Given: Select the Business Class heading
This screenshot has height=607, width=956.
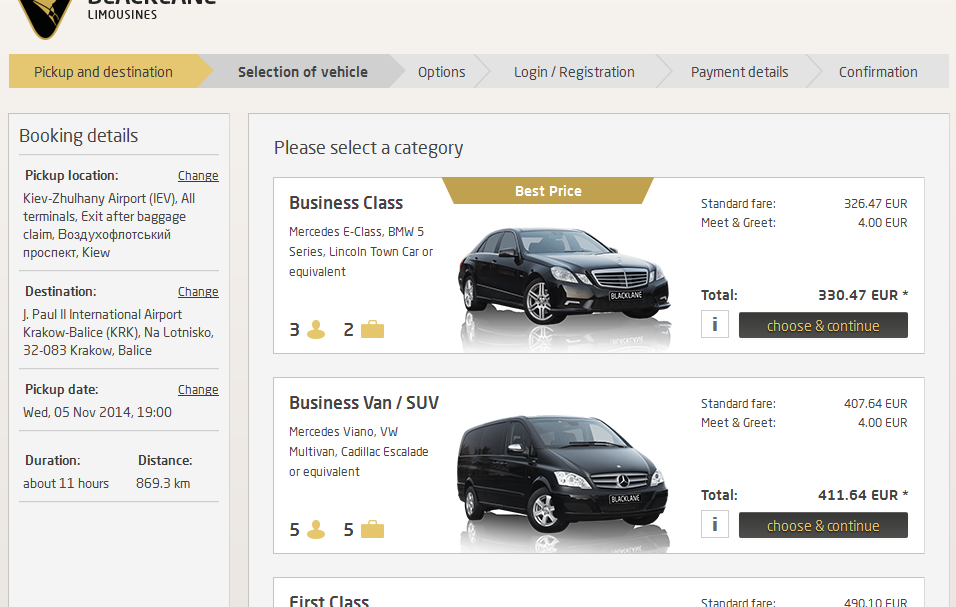Looking at the screenshot, I should (346, 202).
